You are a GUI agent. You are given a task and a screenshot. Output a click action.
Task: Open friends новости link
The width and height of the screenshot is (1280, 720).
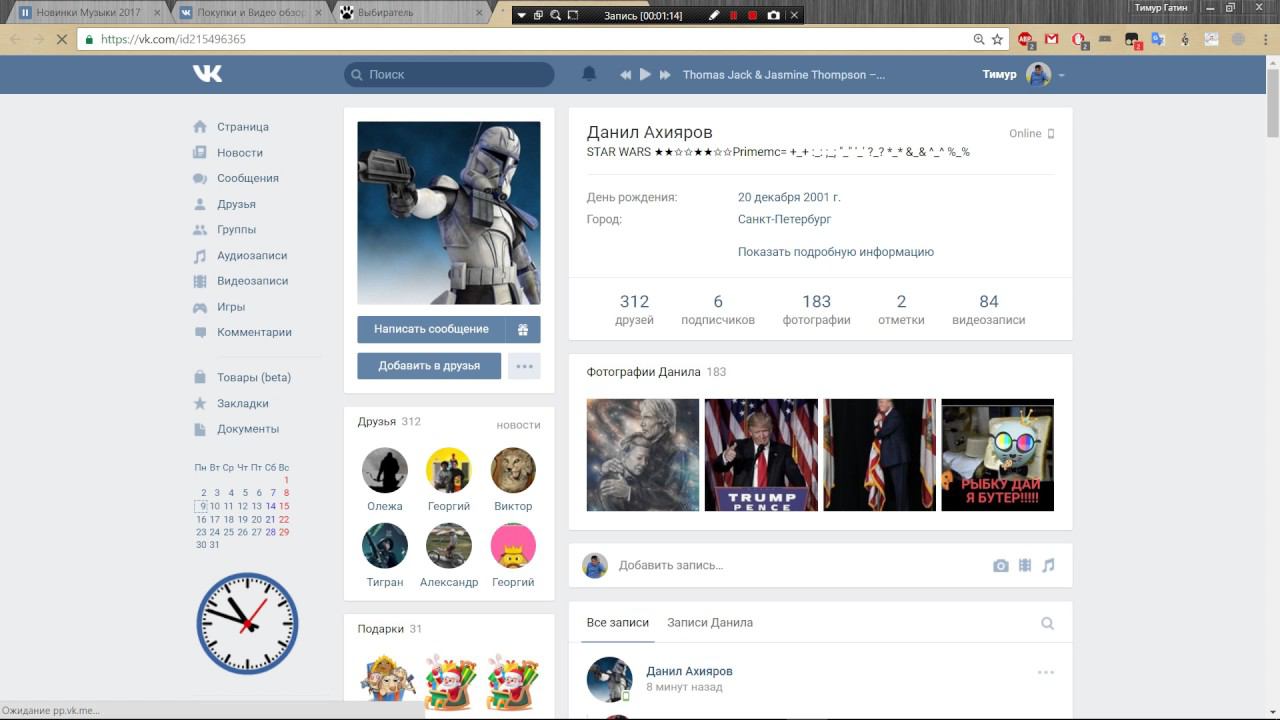point(518,425)
